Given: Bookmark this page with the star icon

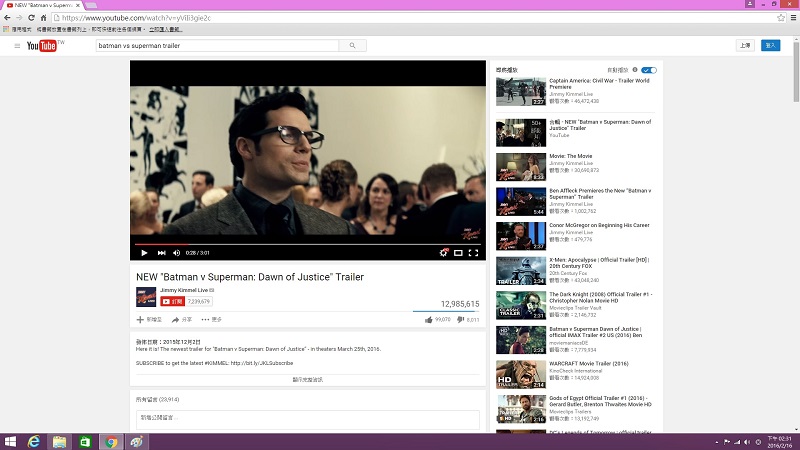Looking at the screenshot, I should (781, 18).
